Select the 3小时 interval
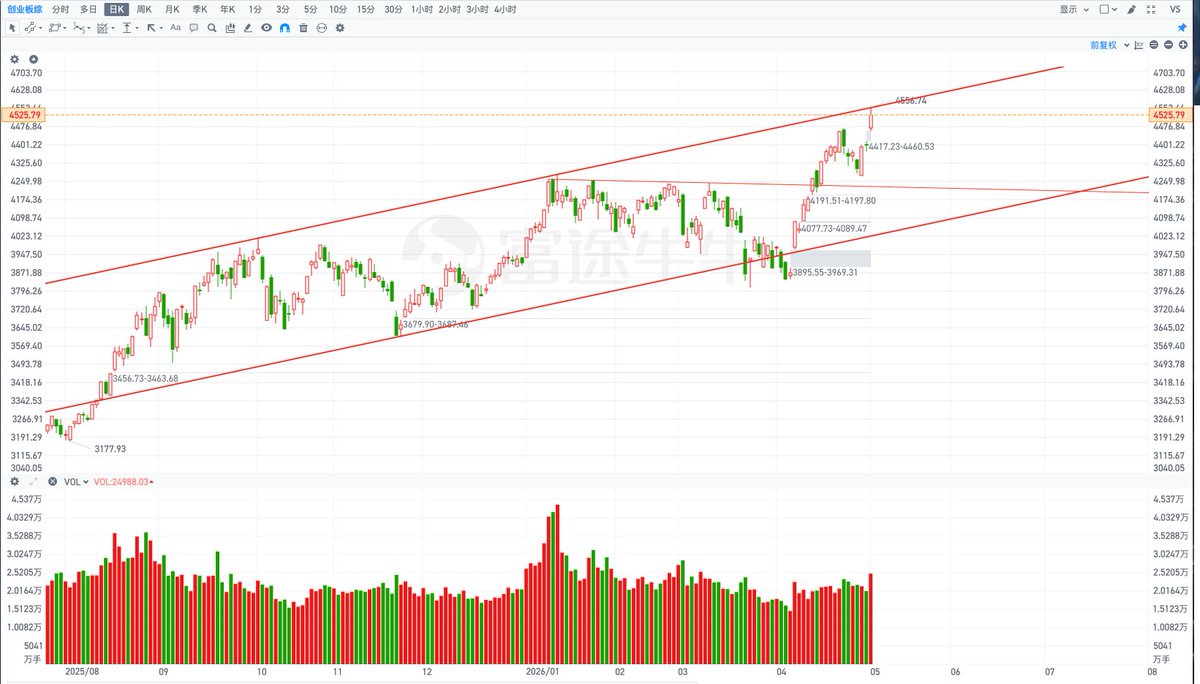 478,9
